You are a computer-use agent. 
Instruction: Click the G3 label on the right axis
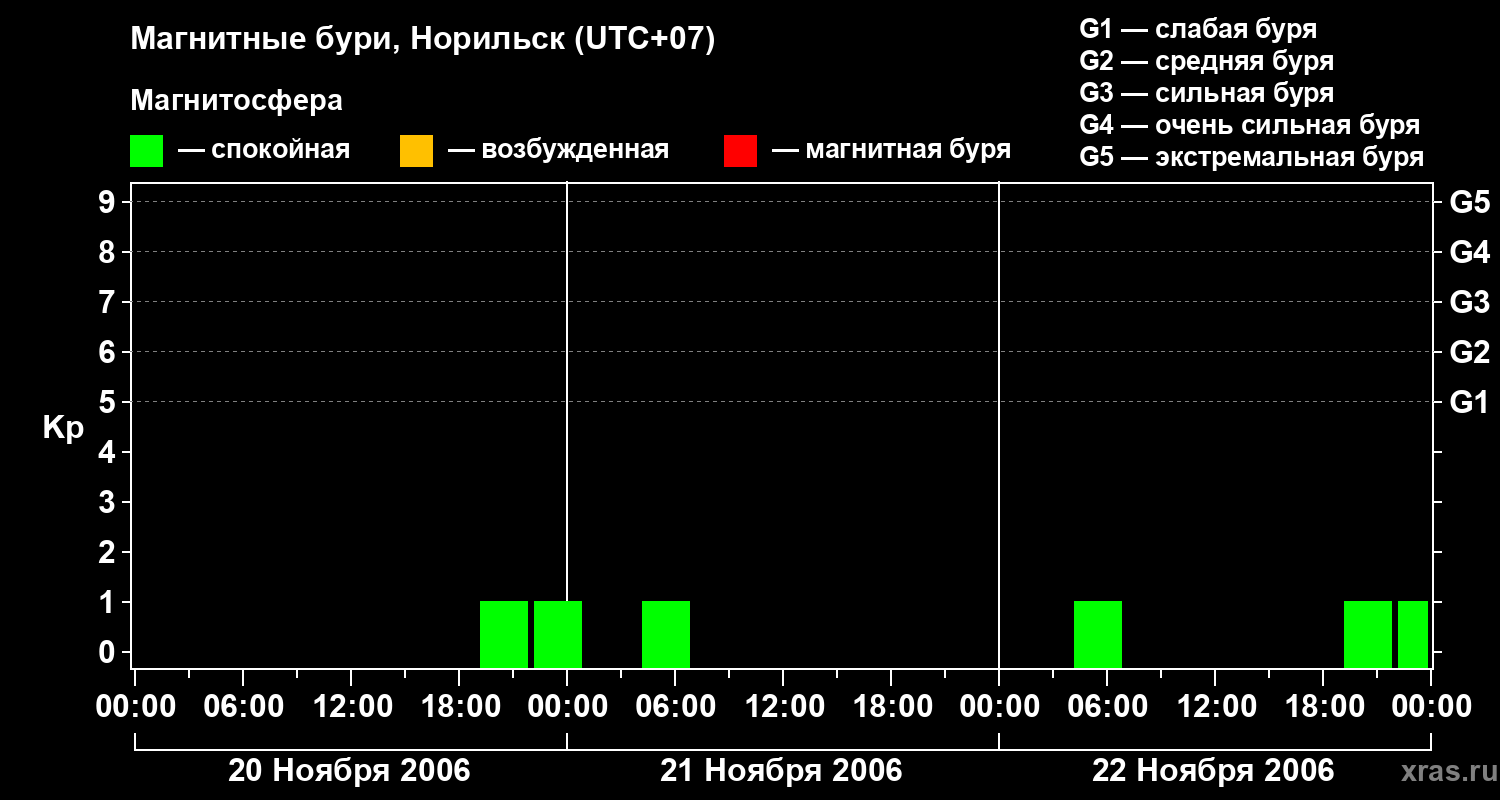click(1469, 302)
